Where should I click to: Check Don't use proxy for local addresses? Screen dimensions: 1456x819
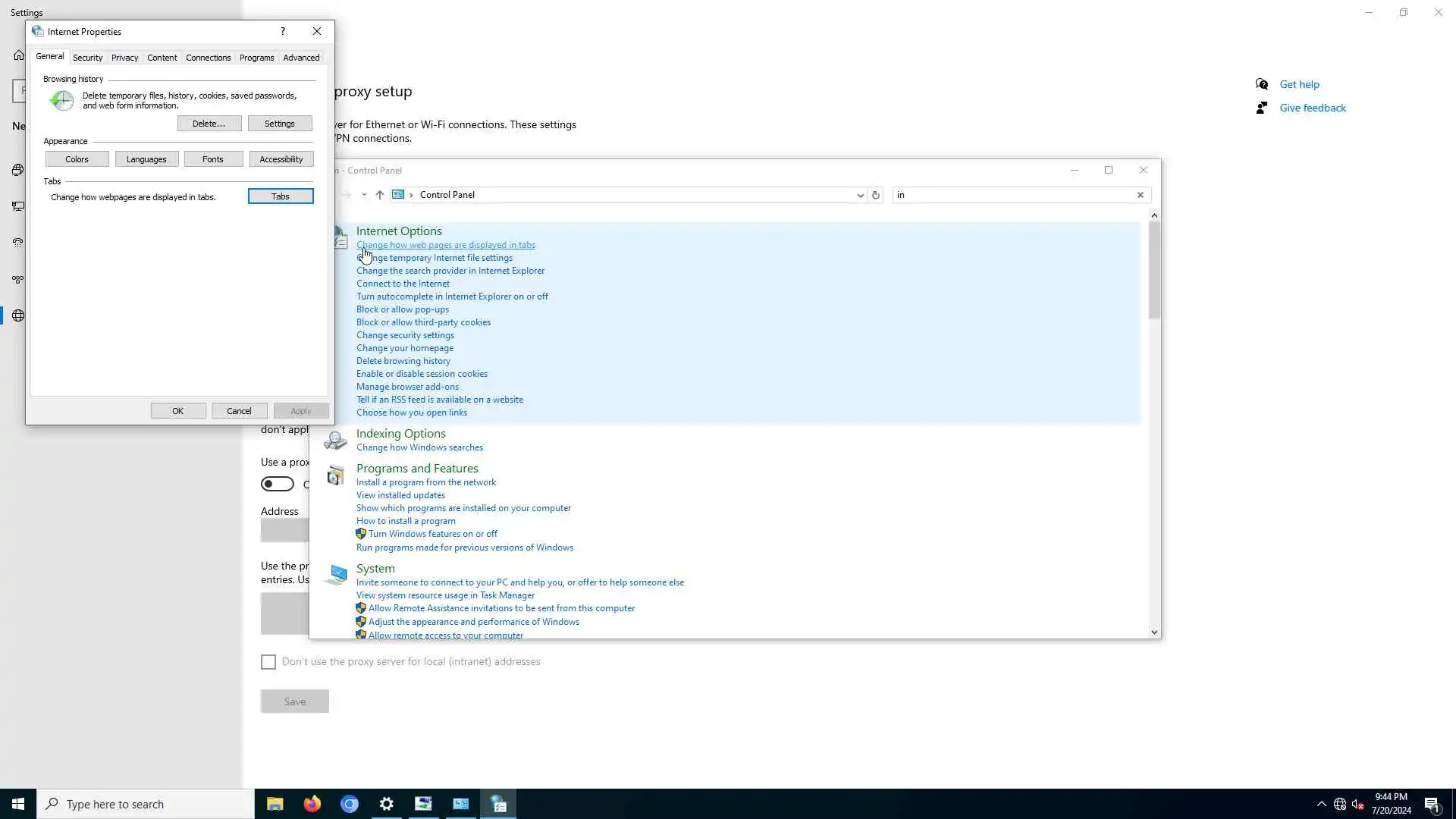coord(268,662)
